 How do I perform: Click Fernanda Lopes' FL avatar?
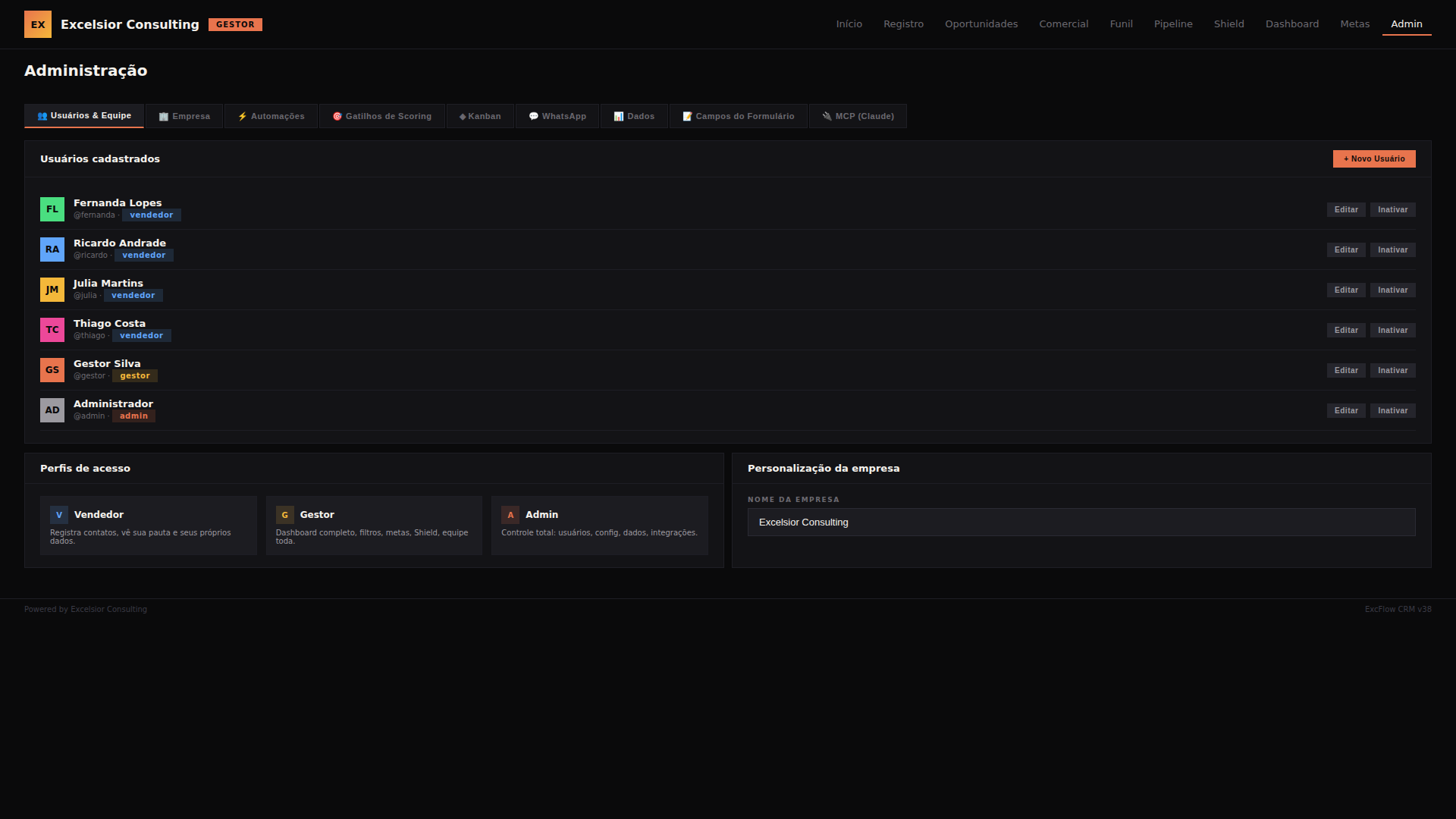click(52, 209)
